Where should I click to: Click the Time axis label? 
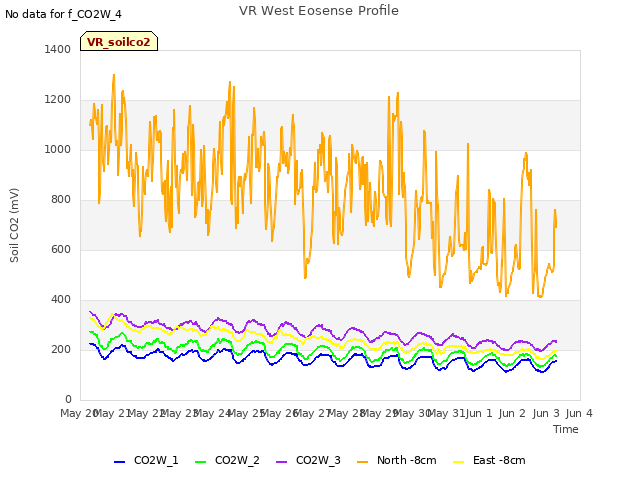click(x=566, y=429)
